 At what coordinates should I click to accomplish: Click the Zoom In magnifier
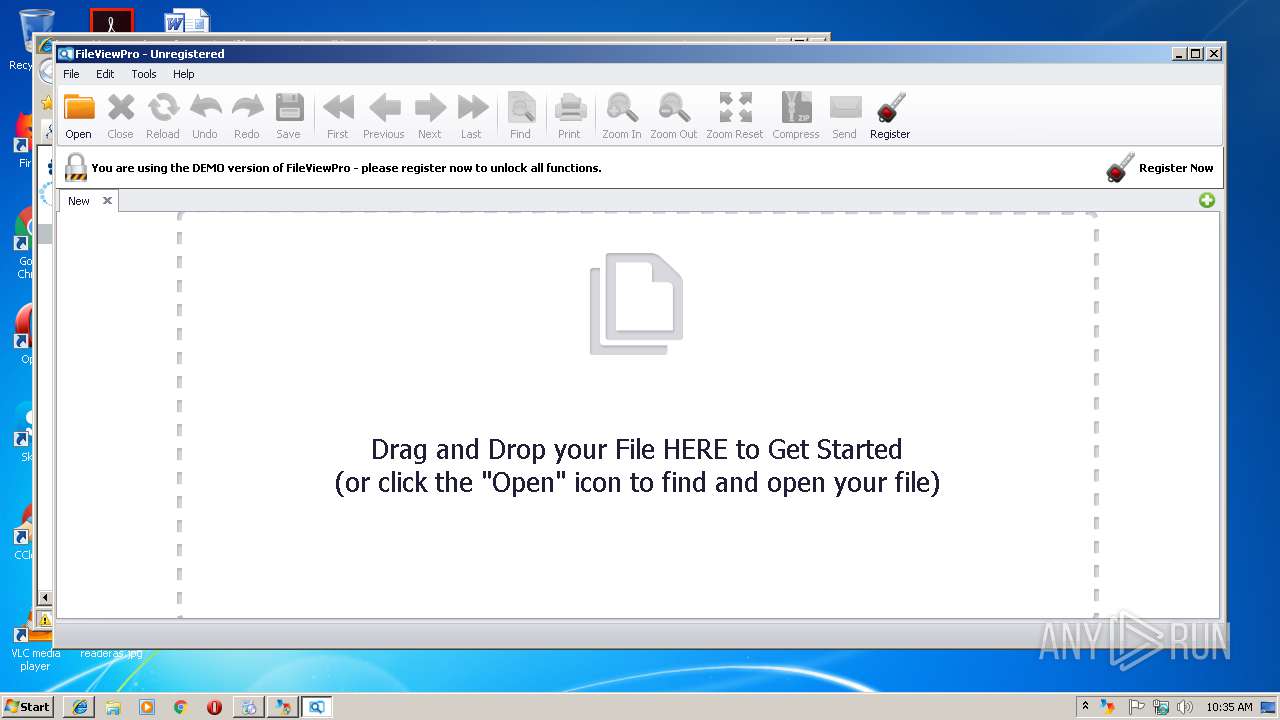pyautogui.click(x=622, y=108)
